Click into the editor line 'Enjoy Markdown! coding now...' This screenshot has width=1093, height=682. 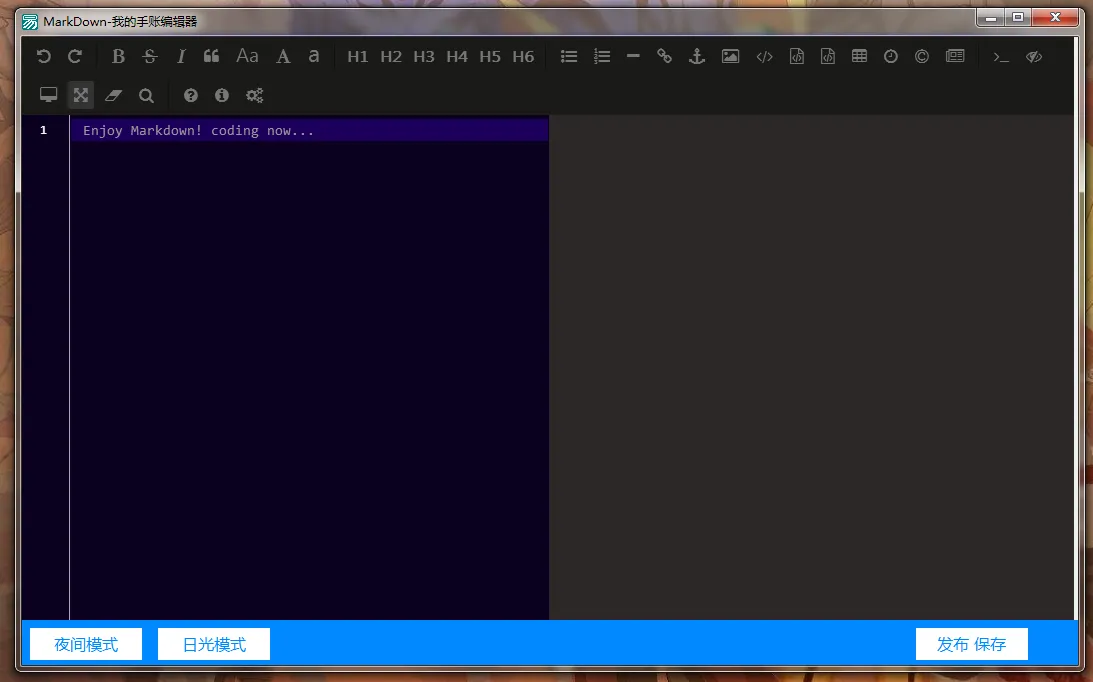pyautogui.click(x=198, y=131)
